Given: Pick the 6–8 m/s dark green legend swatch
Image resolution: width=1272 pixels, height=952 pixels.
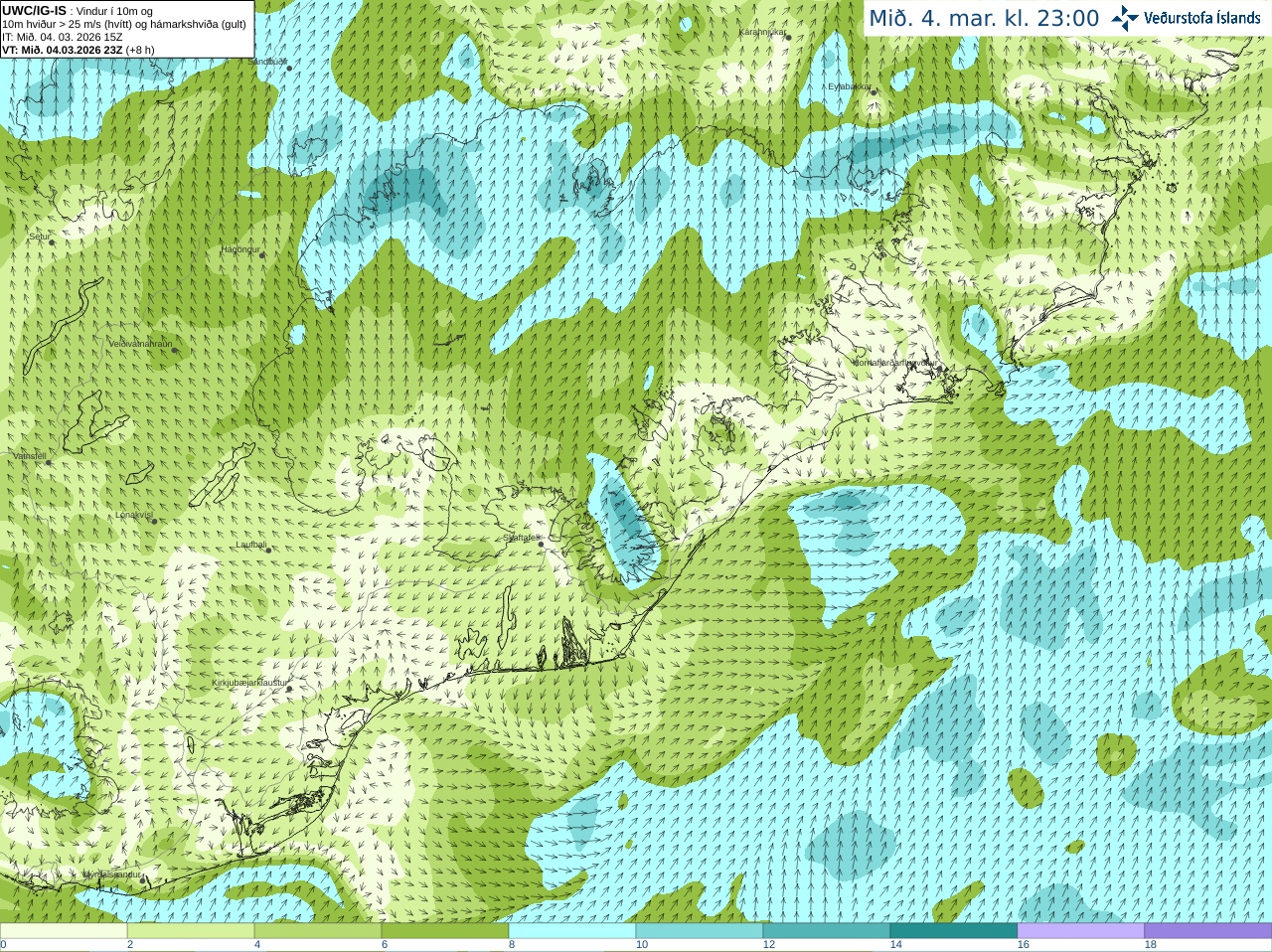Looking at the screenshot, I should click(445, 931).
